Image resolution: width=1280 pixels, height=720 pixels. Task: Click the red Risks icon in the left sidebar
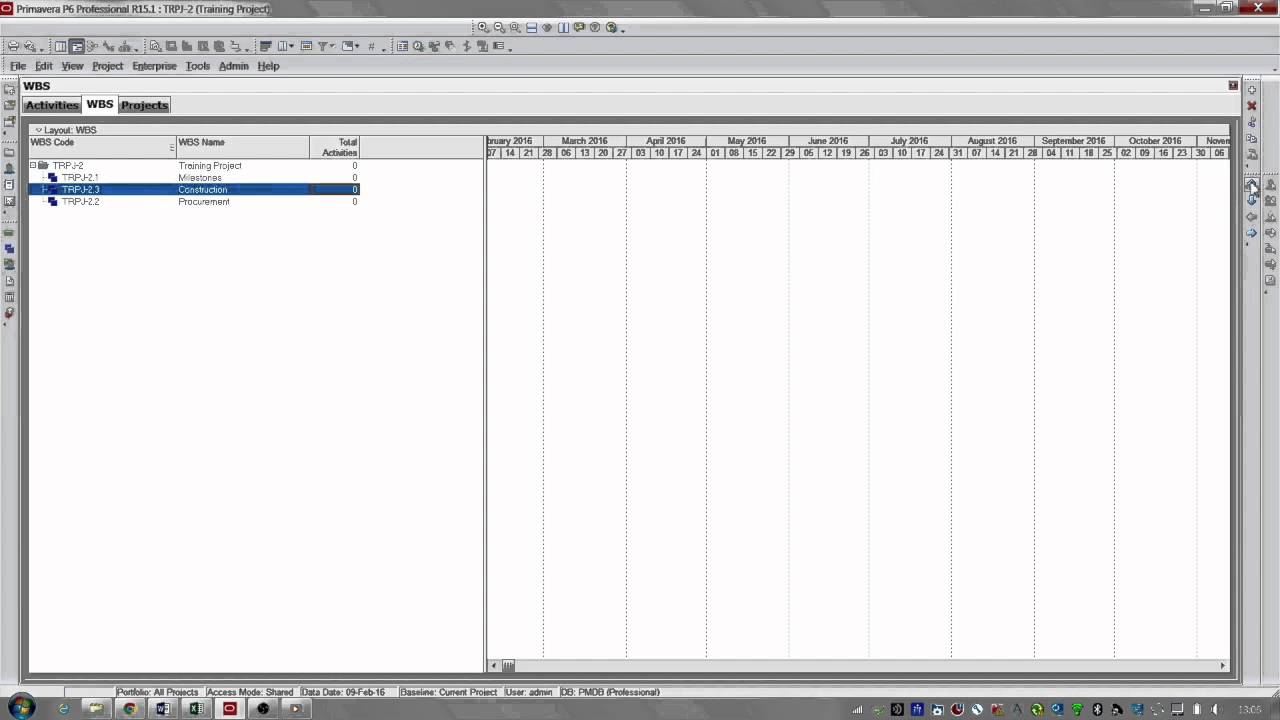(9, 313)
